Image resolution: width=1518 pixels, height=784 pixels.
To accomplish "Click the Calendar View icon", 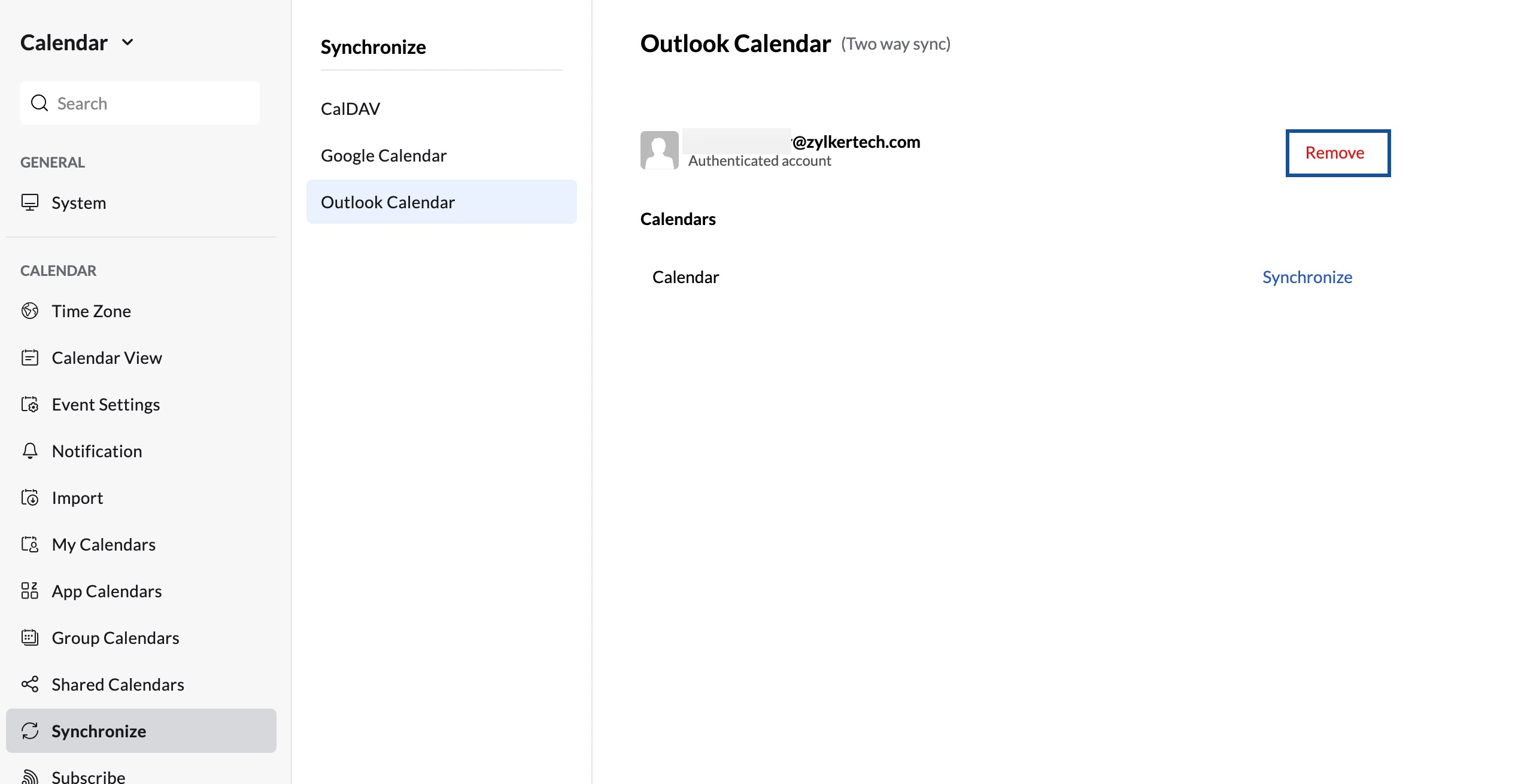I will pyautogui.click(x=30, y=357).
